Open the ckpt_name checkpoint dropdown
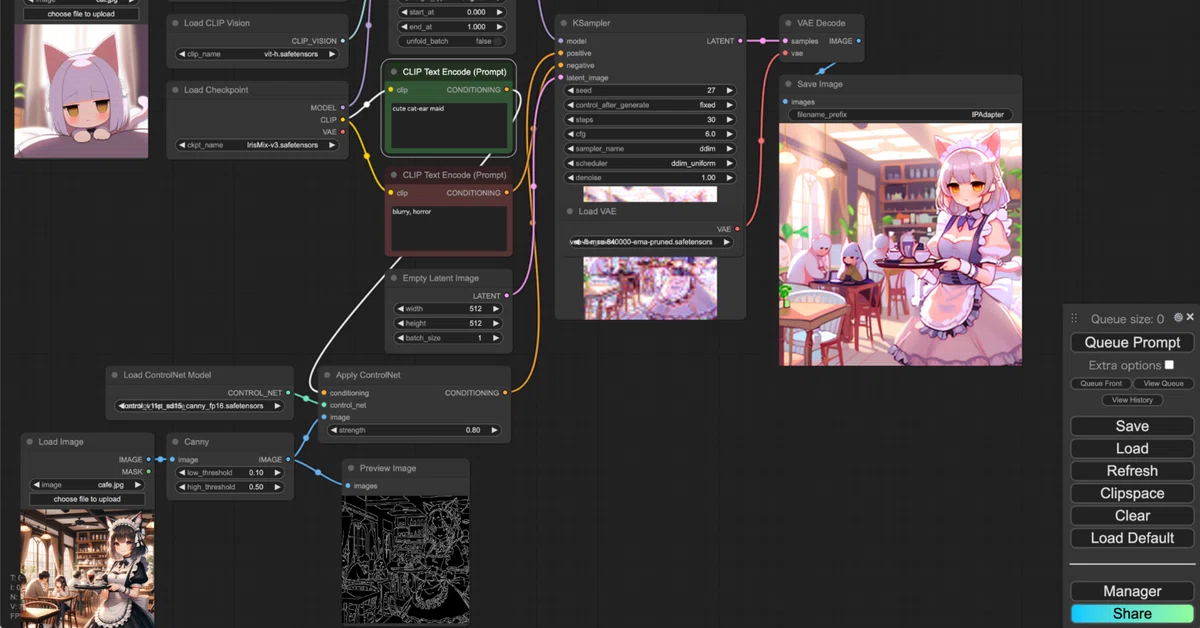The image size is (1200, 628). [258, 145]
